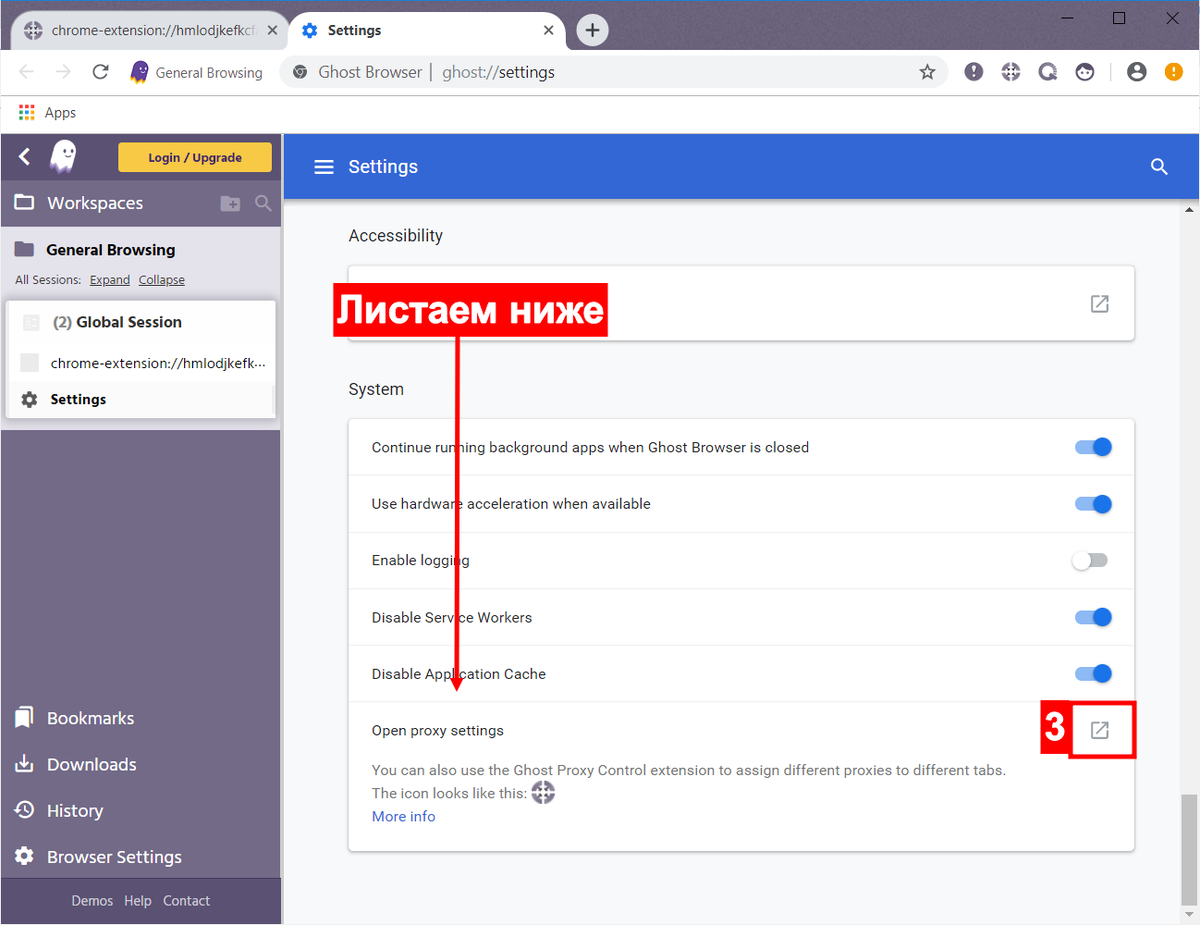Click the Settings gear in session list
Viewport: 1200px width, 925px height.
point(30,399)
